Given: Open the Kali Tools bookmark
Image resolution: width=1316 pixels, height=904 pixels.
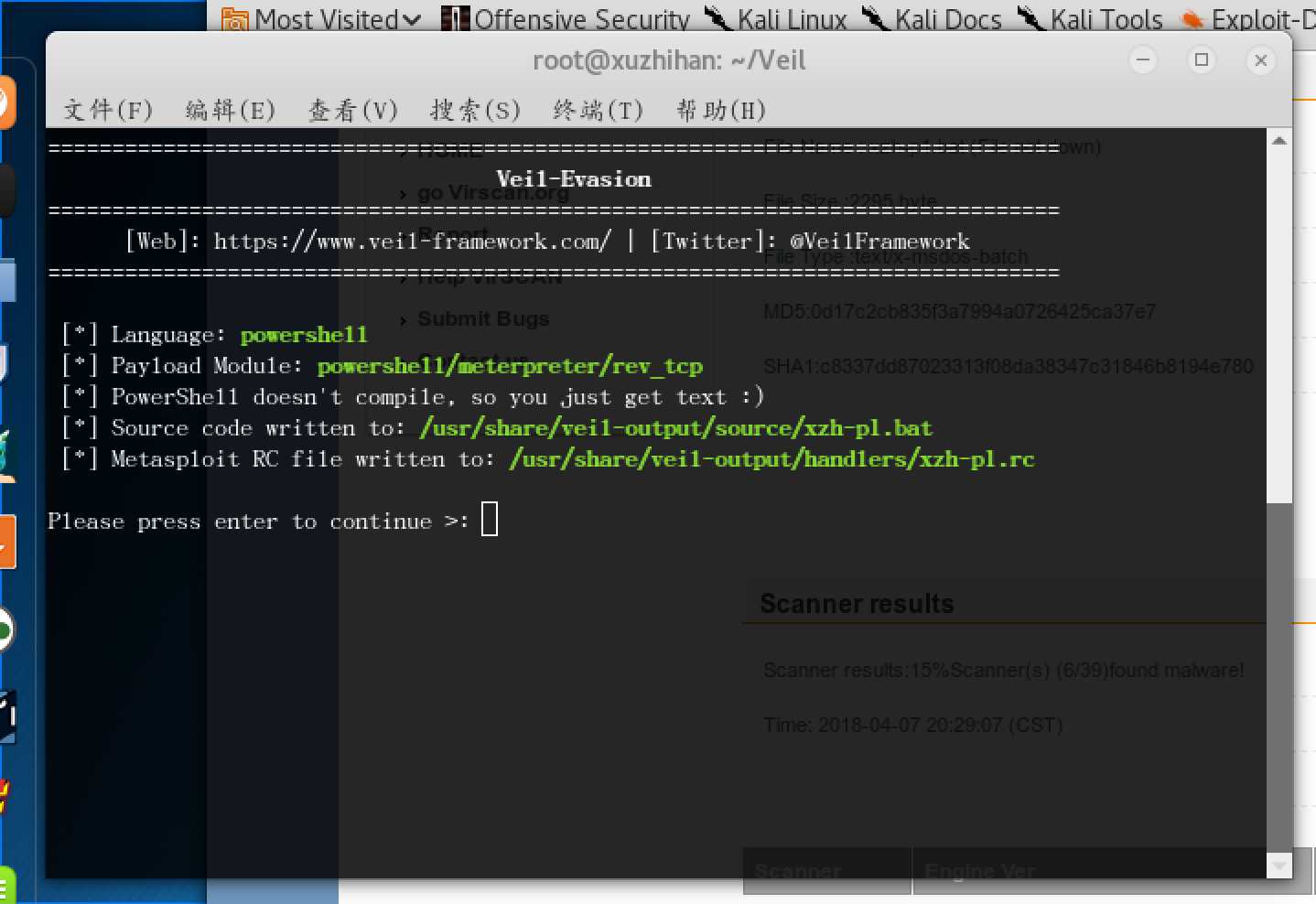Looking at the screenshot, I should pyautogui.click(x=1092, y=19).
